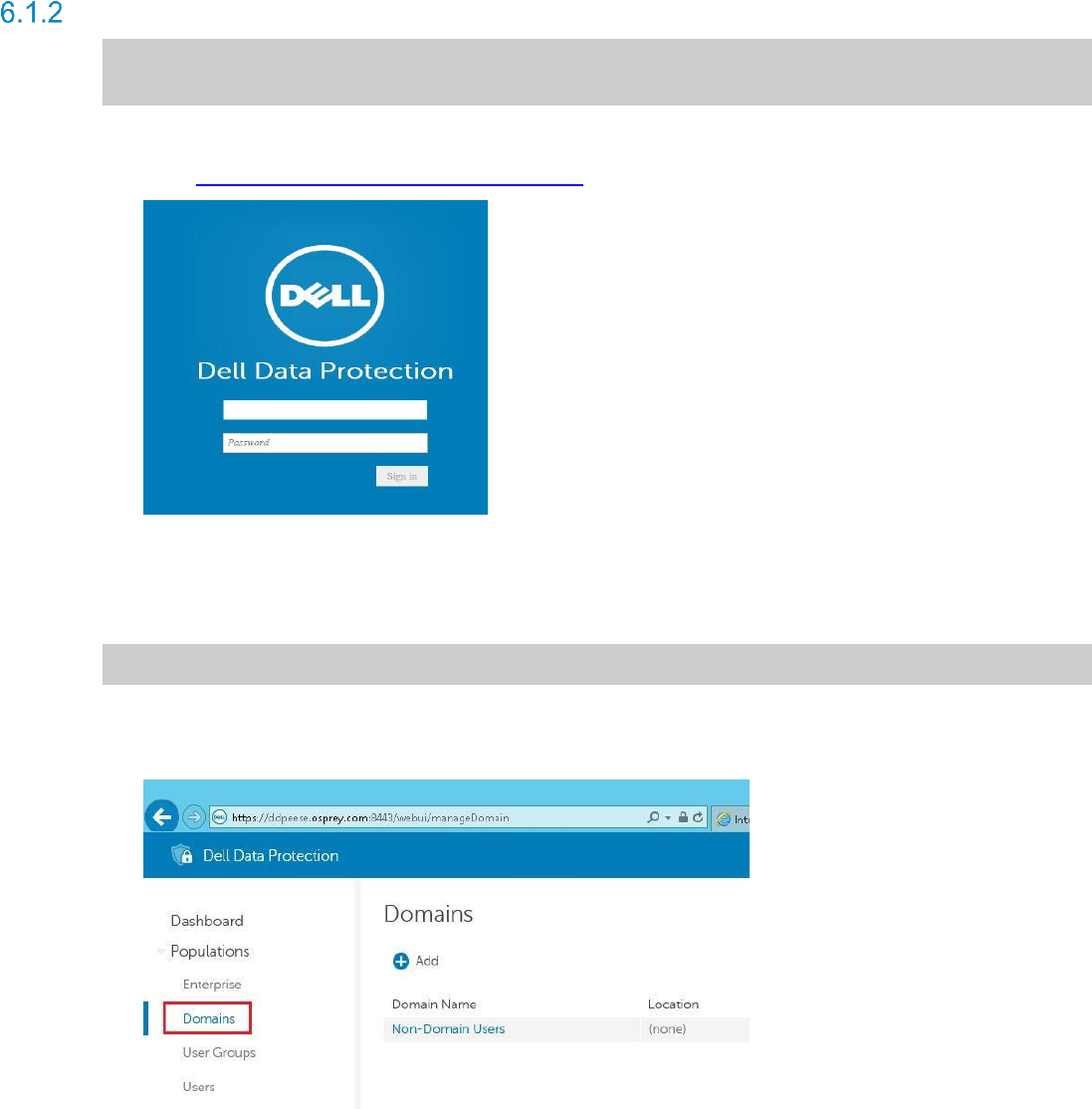Viewport: 1092px width, 1109px height.
Task: Click the Password input field
Action: [x=325, y=442]
